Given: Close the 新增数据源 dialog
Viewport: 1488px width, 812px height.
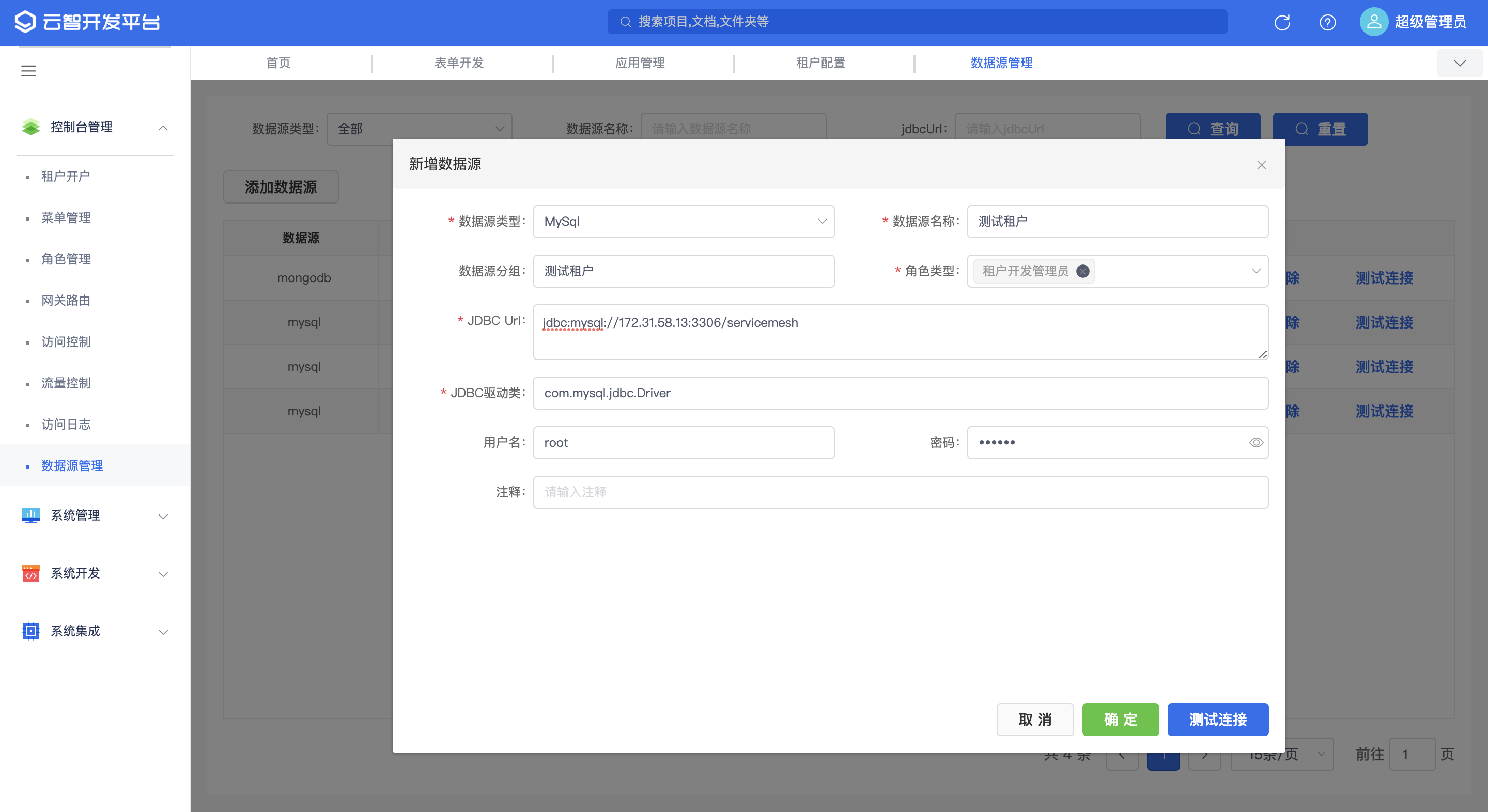Looking at the screenshot, I should tap(1262, 165).
